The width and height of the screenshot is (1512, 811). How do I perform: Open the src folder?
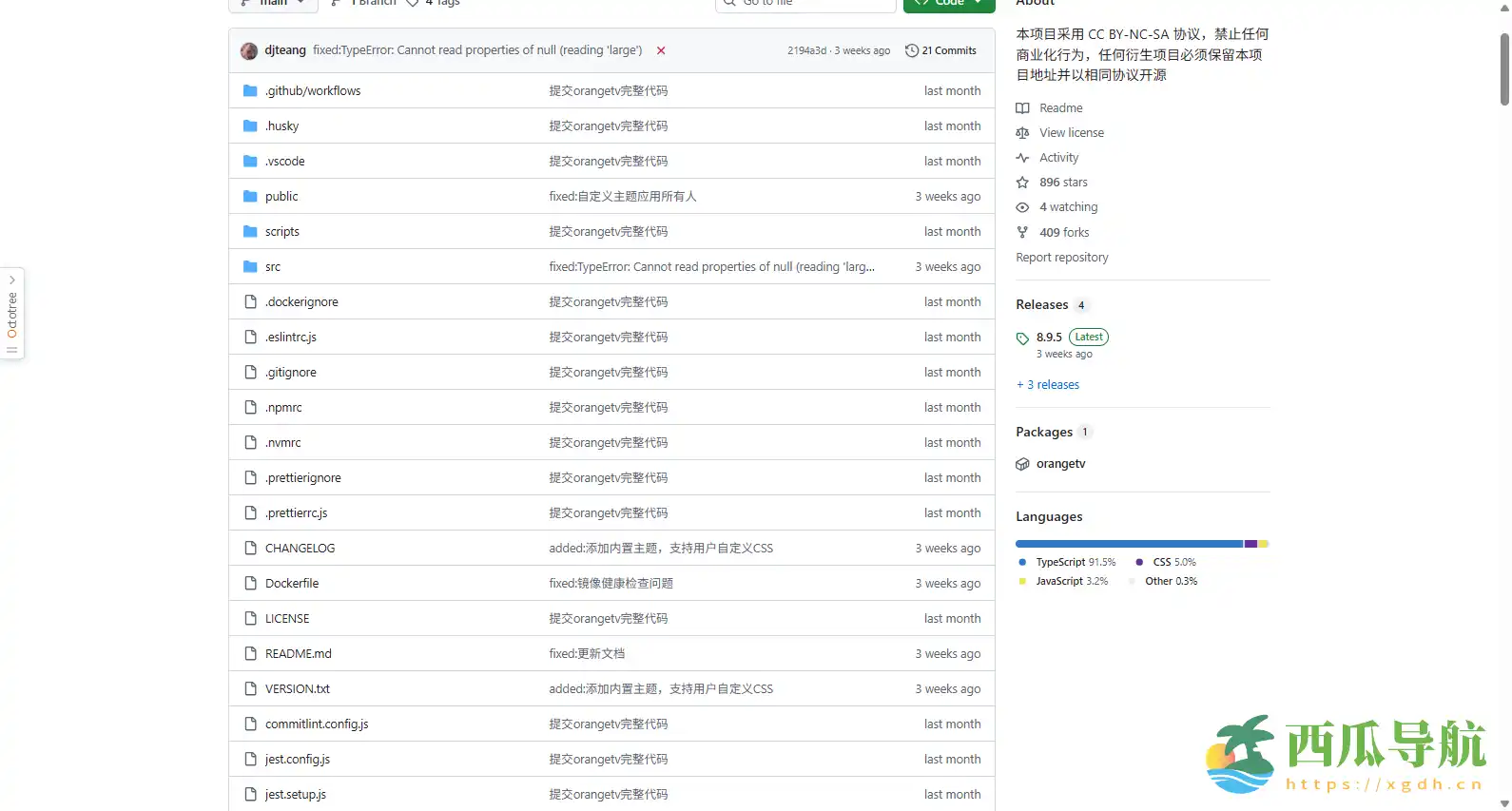coord(273,267)
